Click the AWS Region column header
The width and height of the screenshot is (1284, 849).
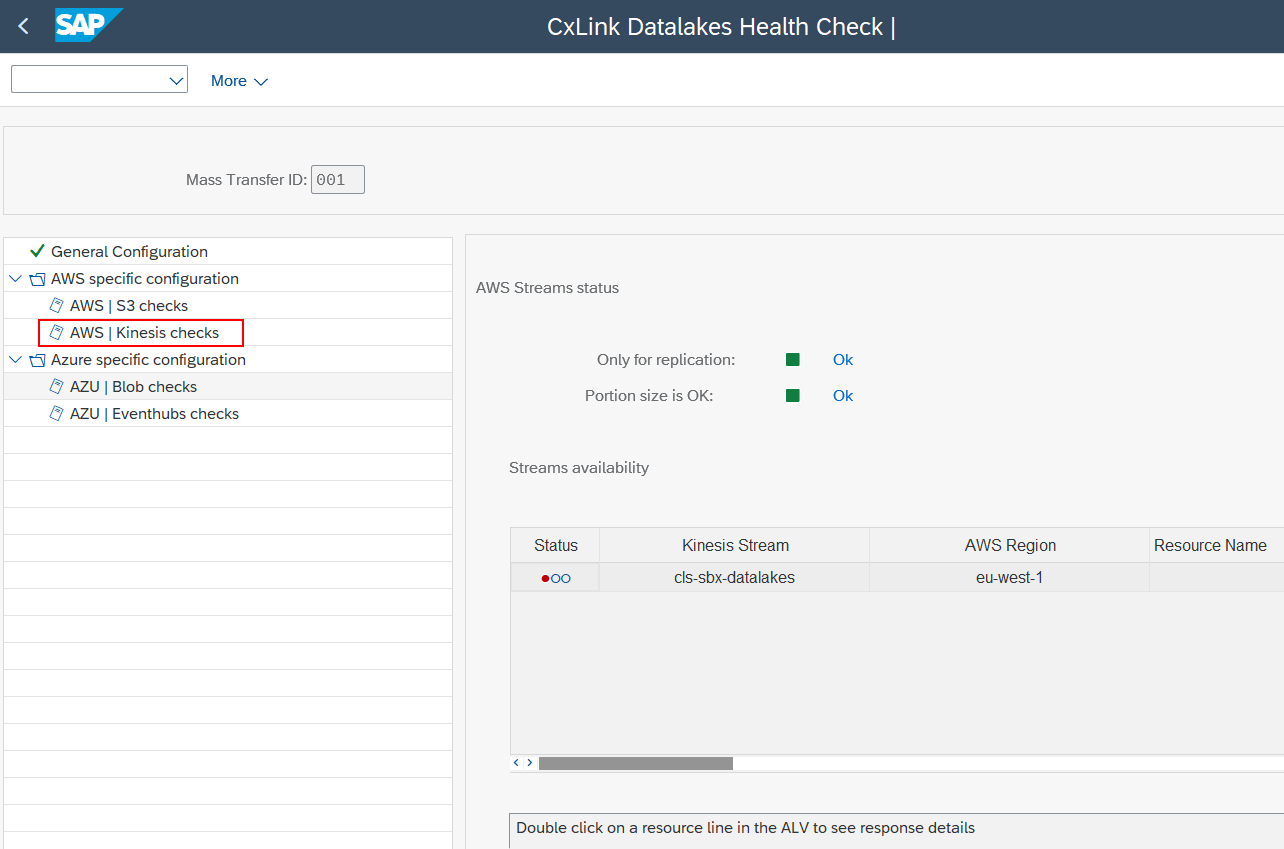point(1010,545)
